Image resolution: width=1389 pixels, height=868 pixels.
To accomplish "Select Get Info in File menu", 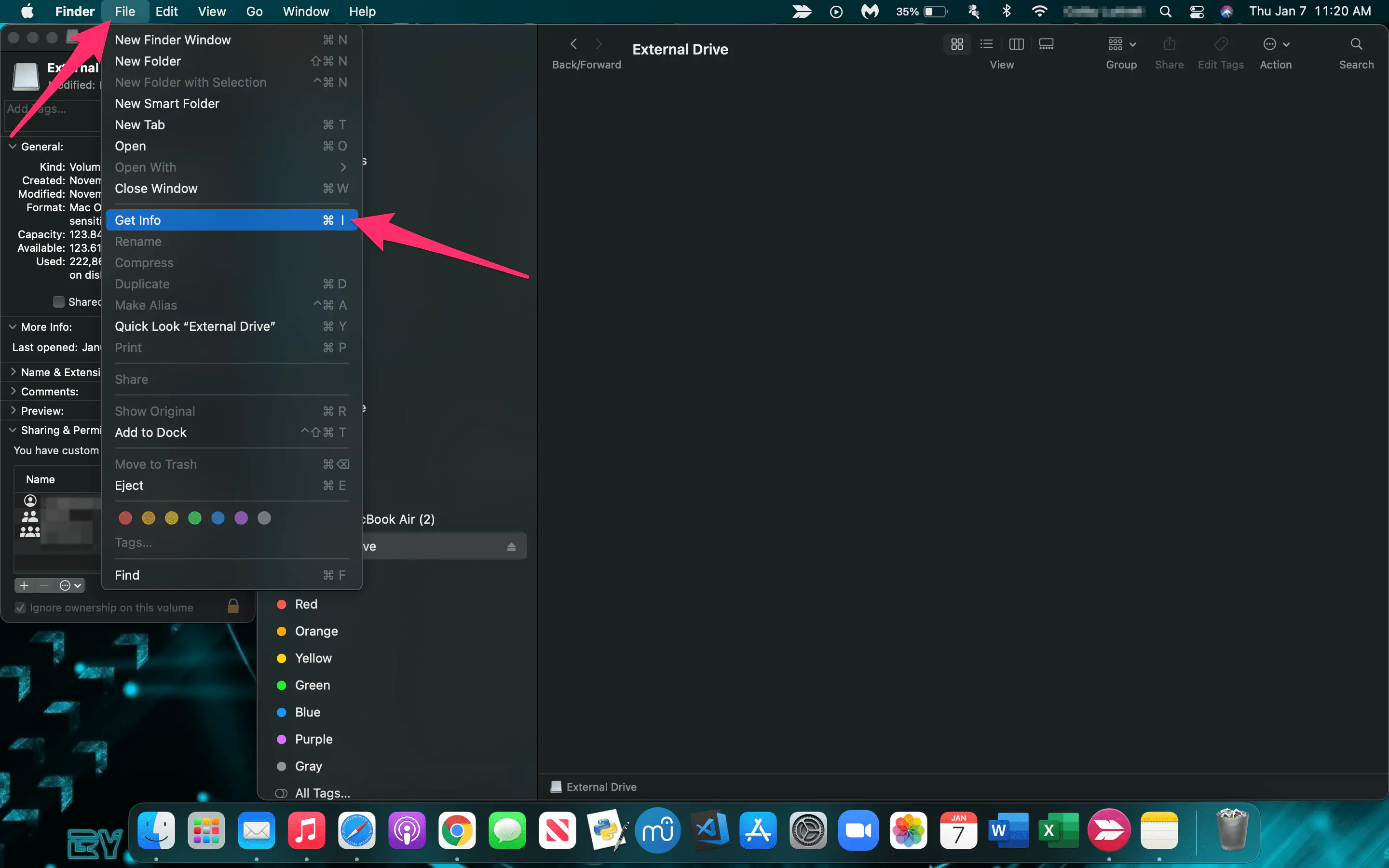I will 231,220.
